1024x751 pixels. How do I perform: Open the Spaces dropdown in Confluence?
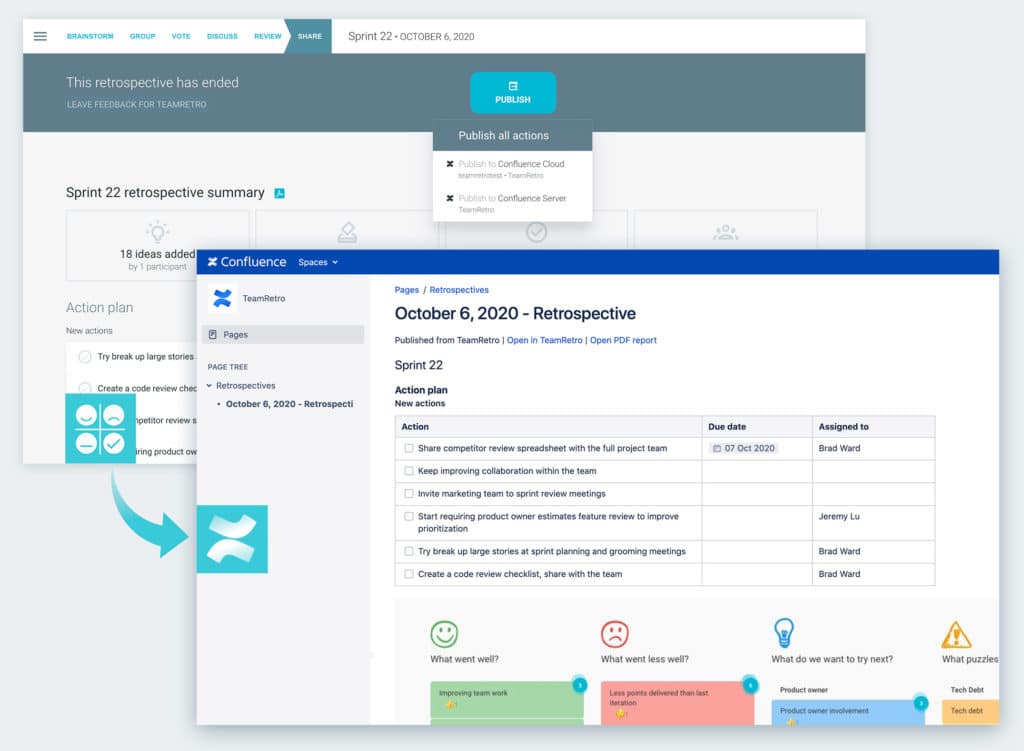pyautogui.click(x=317, y=262)
